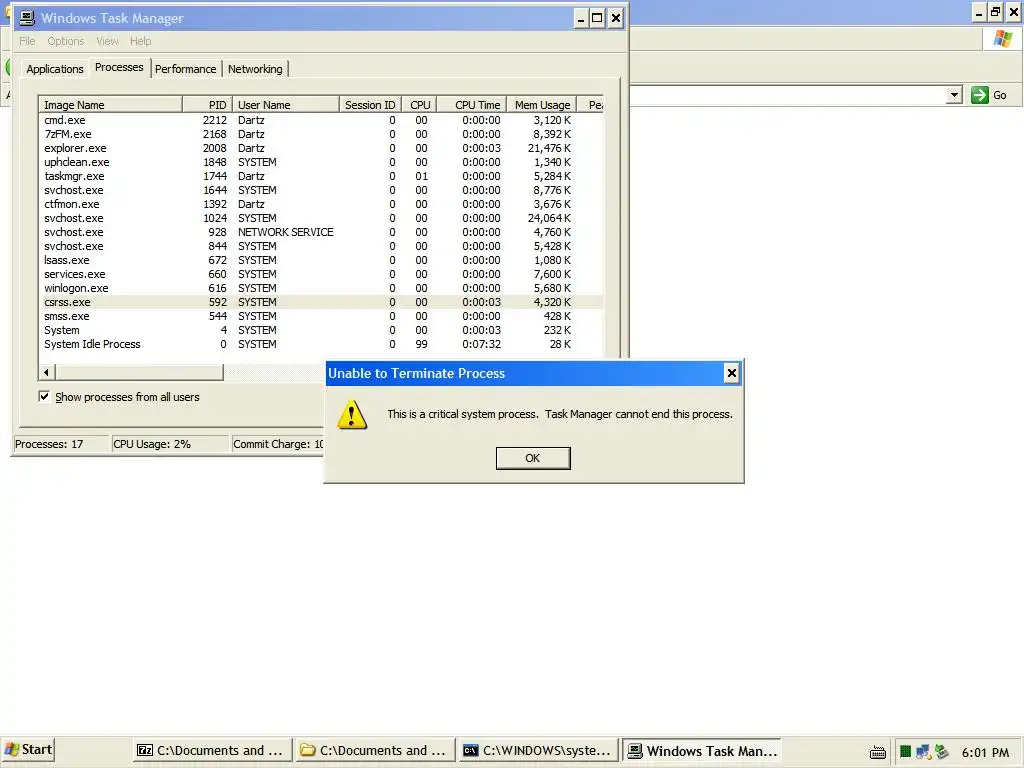
Task: Click the Safely Remove Hardware tray icon
Action: coord(941,752)
